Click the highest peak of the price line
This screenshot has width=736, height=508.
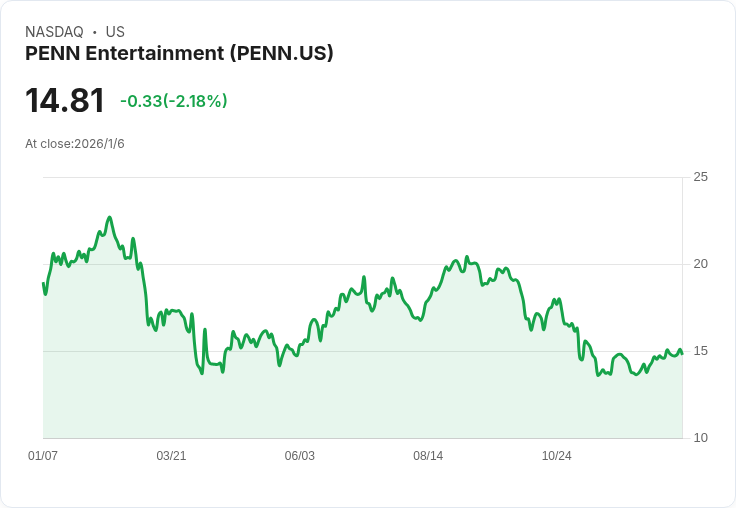[110, 217]
